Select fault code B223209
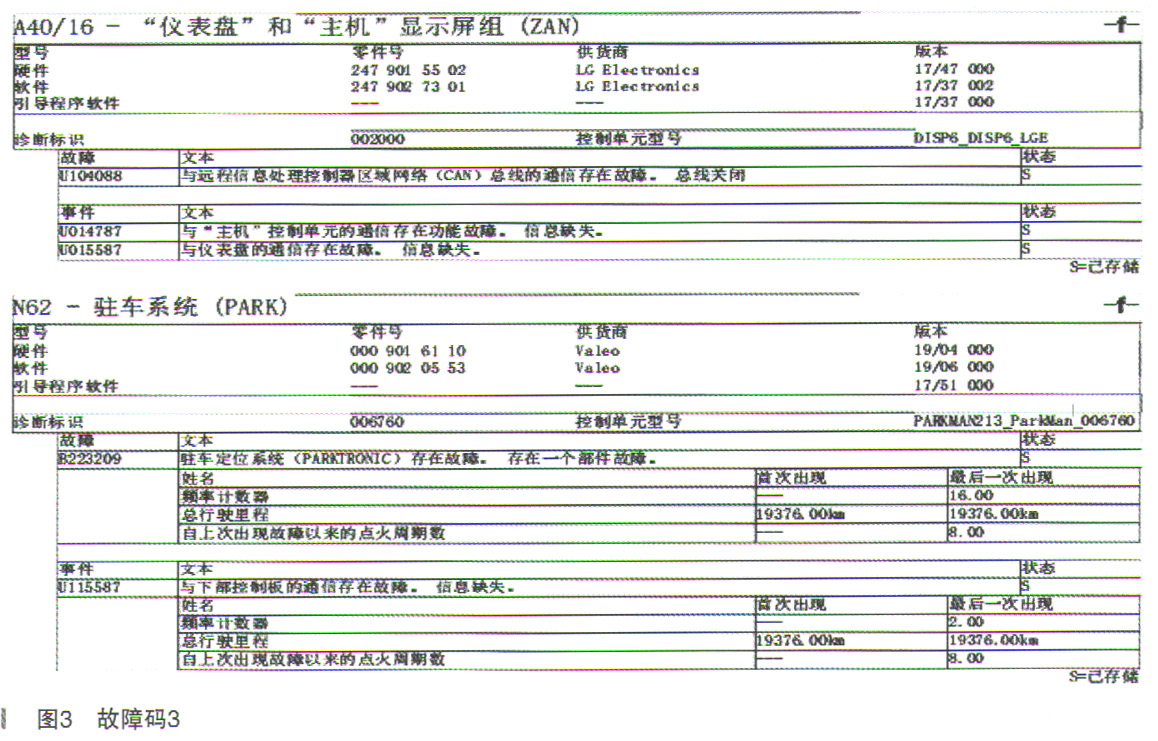The width and height of the screenshot is (1158, 741). click(x=90, y=459)
